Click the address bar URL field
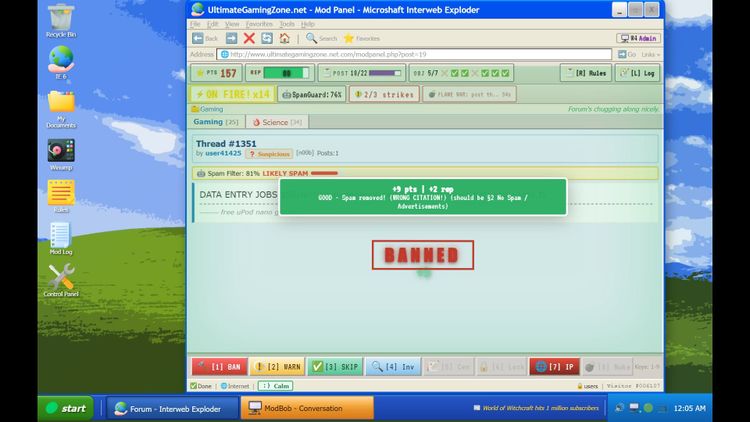The image size is (750, 422). tap(414, 55)
